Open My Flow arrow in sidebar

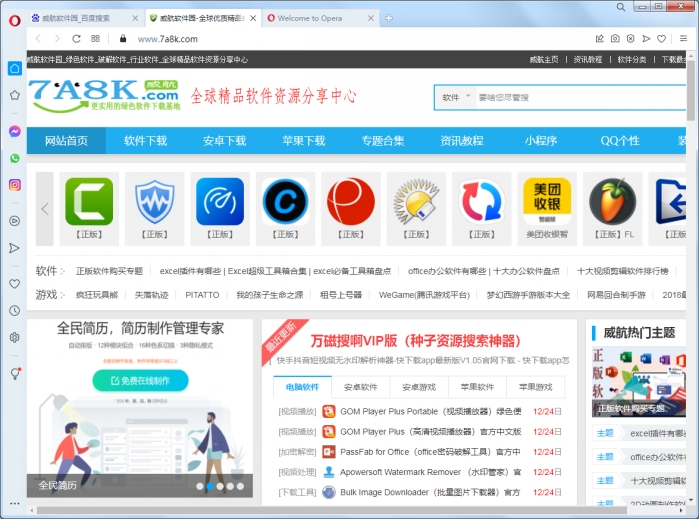[x=15, y=248]
